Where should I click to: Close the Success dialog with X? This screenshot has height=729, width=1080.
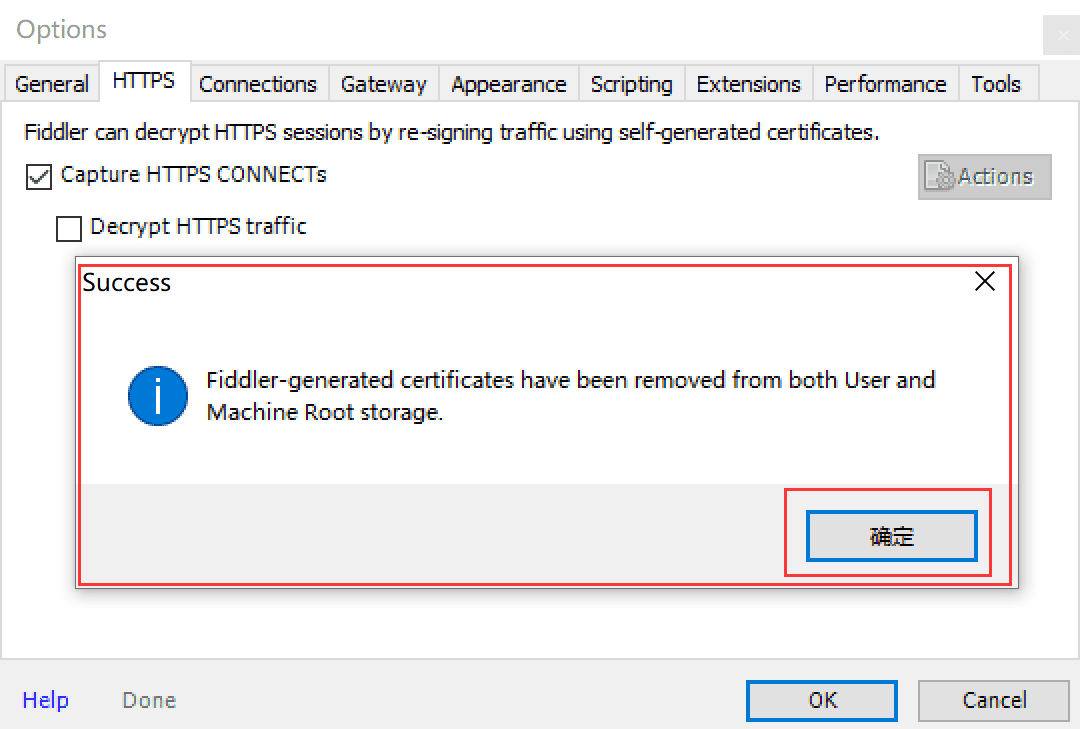tap(985, 281)
